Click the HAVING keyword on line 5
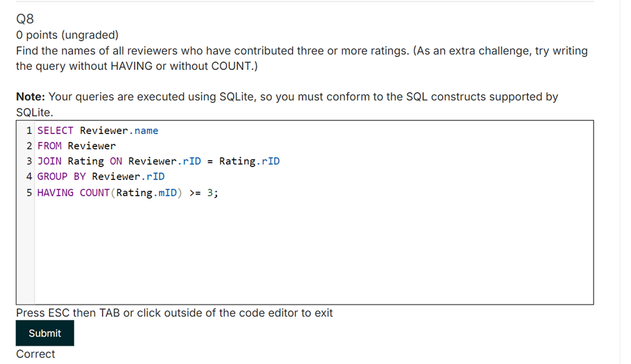Screen dimensions: 631x364 pyautogui.click(x=55, y=193)
